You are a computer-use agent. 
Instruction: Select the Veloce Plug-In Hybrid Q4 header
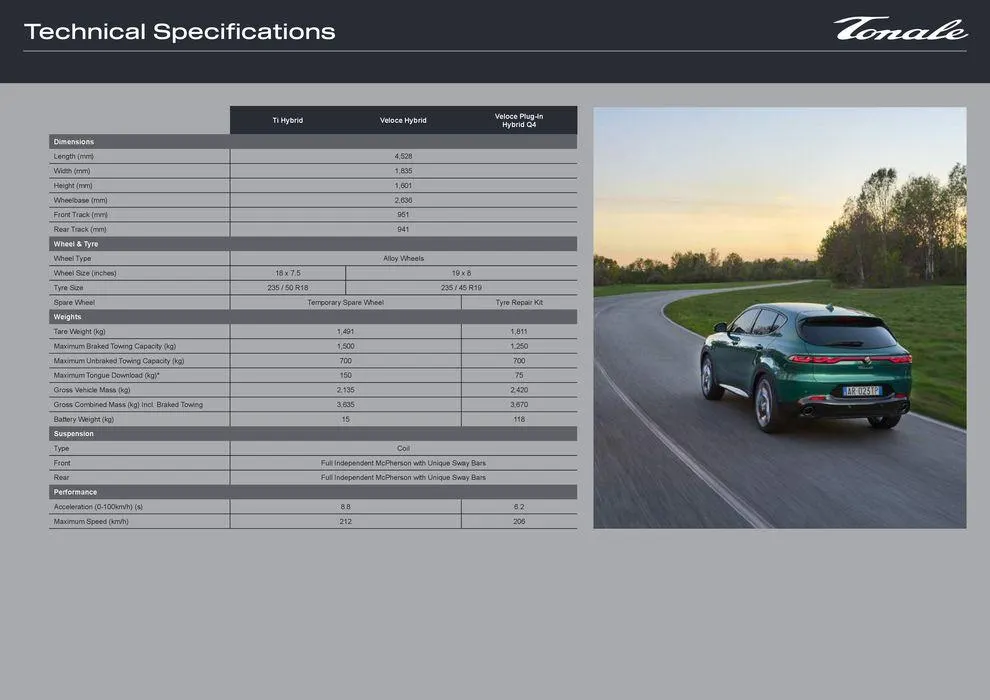(519, 121)
